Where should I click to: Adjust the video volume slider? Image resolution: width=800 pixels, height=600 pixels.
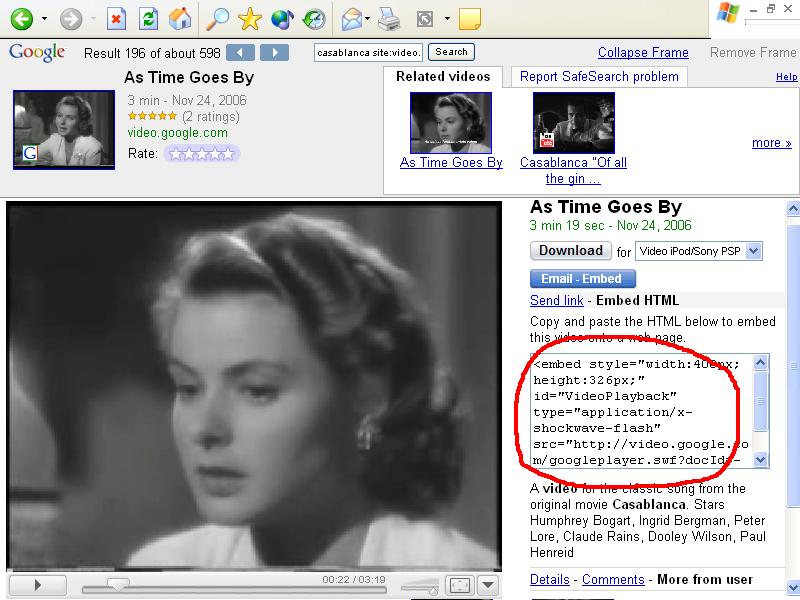[x=420, y=587]
